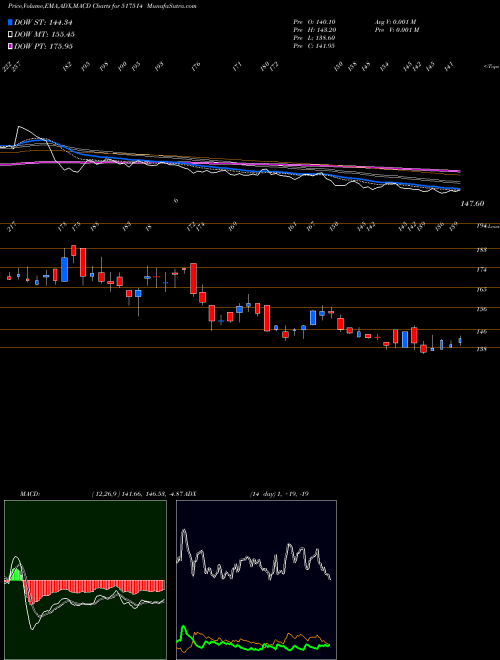Open the ADX indicator chart panel
The height and width of the screenshot is (660, 500).
point(256,580)
